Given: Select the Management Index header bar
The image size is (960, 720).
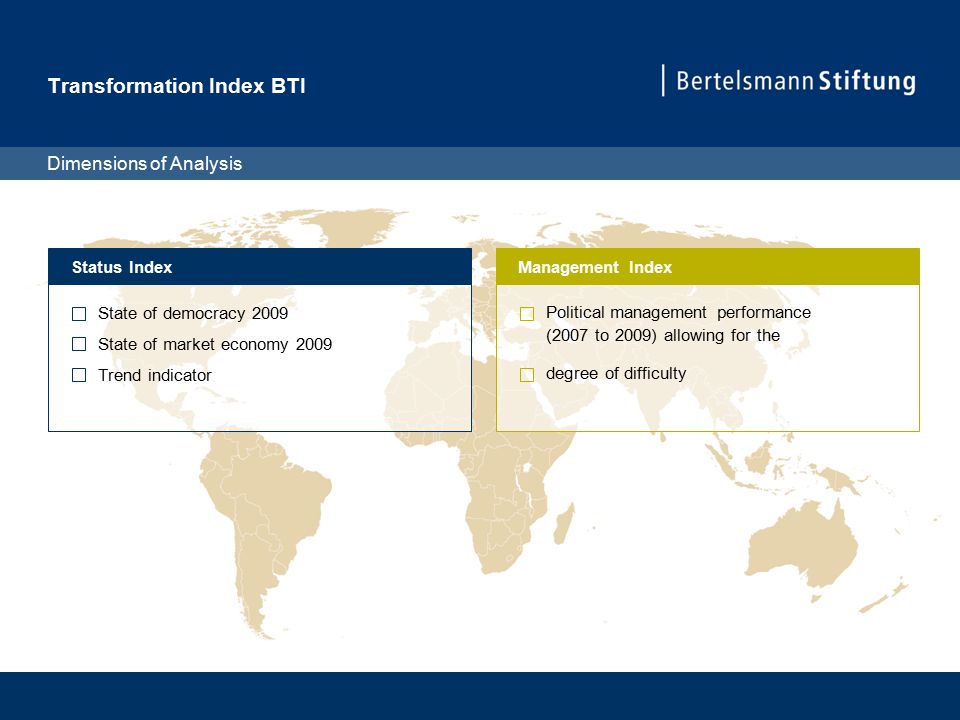Looking at the screenshot, I should (708, 267).
